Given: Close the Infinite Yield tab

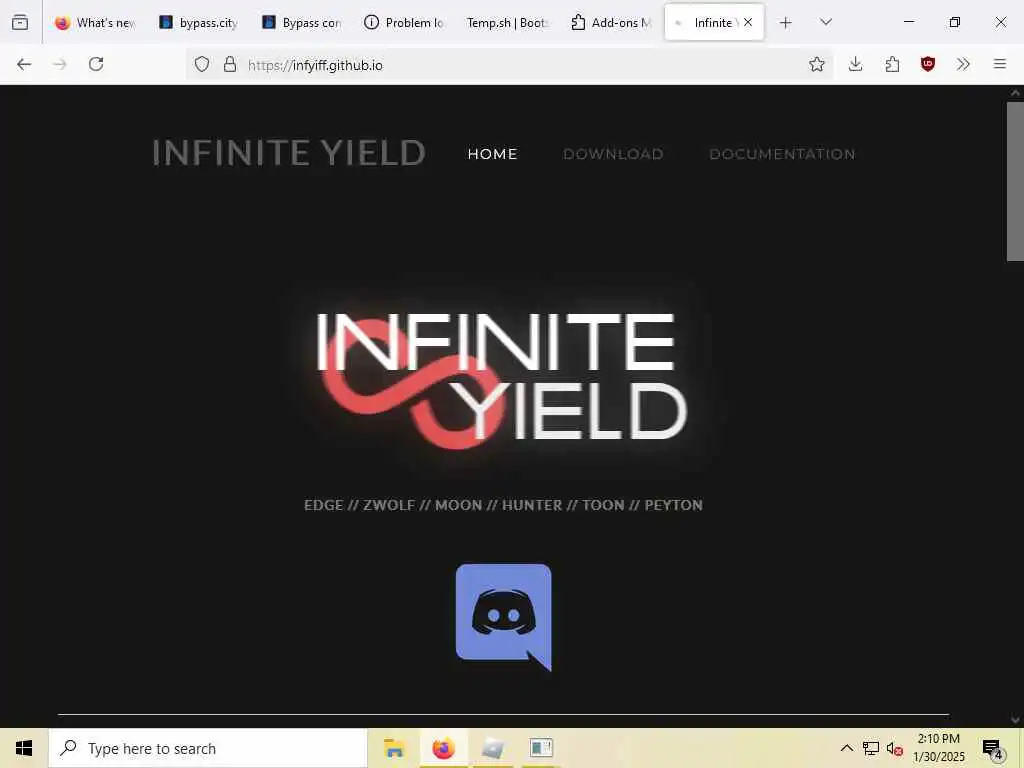Looking at the screenshot, I should [x=748, y=22].
